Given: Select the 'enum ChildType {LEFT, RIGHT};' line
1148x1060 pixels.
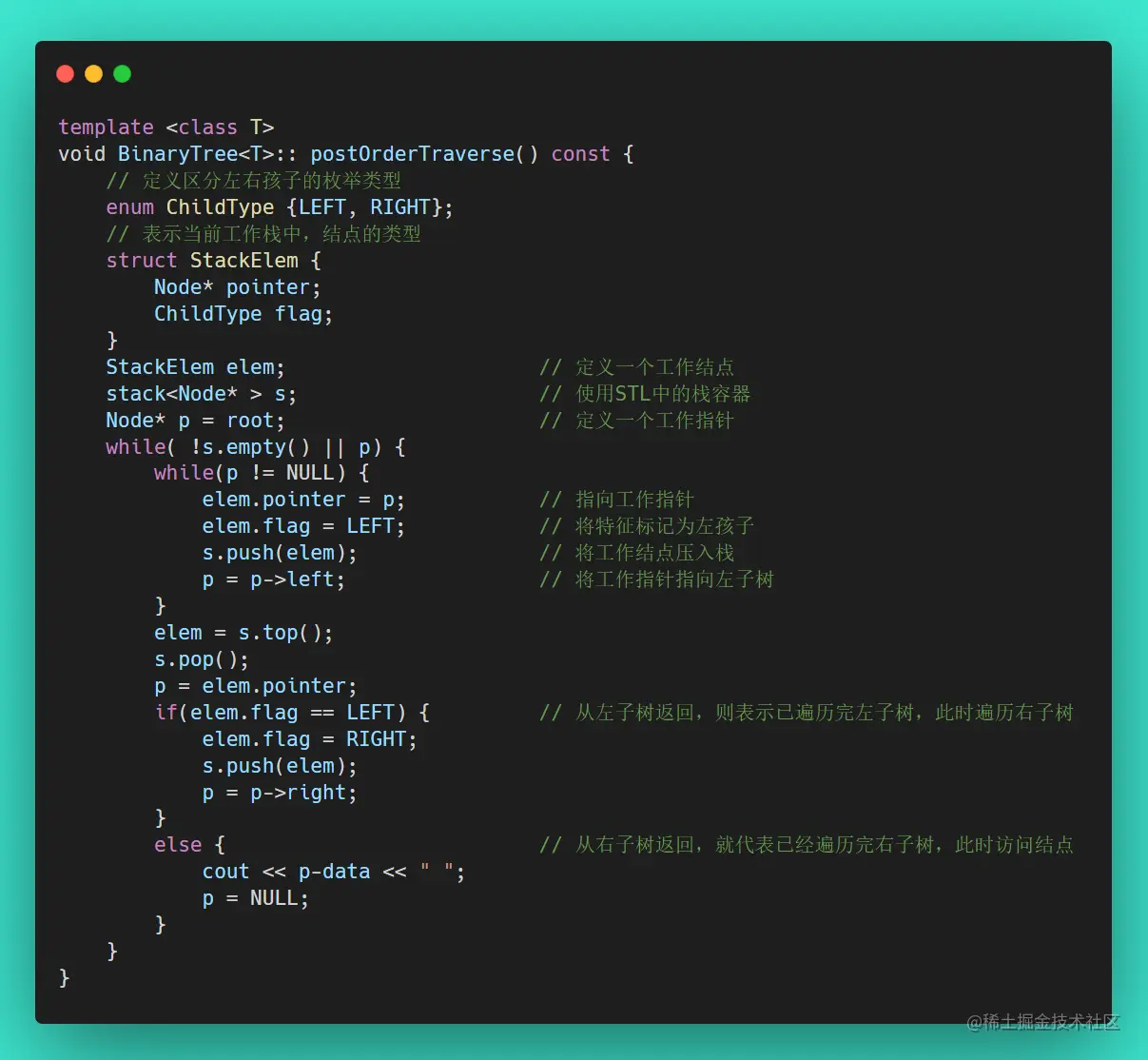Looking at the screenshot, I should point(280,207).
